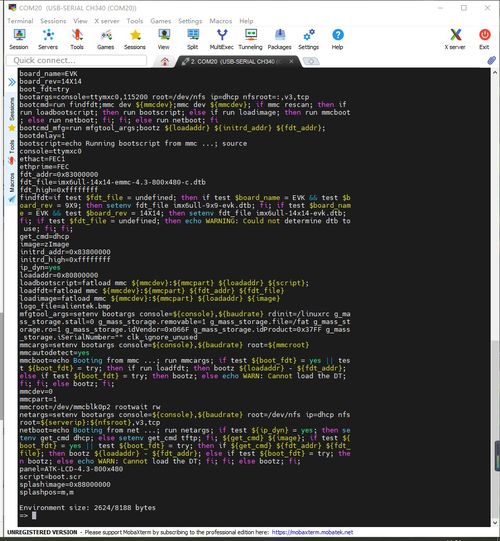Follow the mobaxterm.mobatek.net link
The width and height of the screenshot is (500, 541).
(x=312, y=532)
